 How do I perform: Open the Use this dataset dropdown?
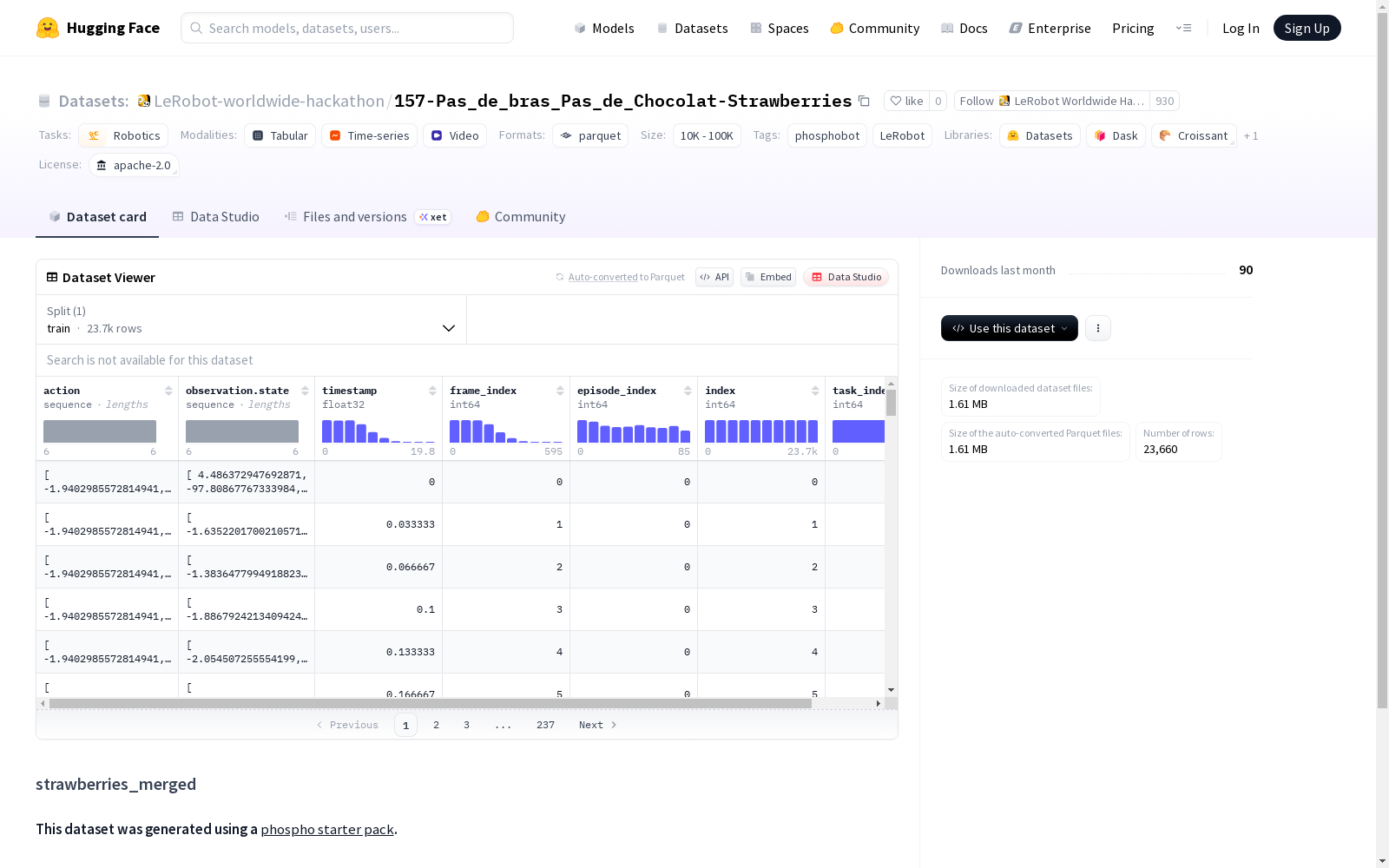click(1010, 328)
